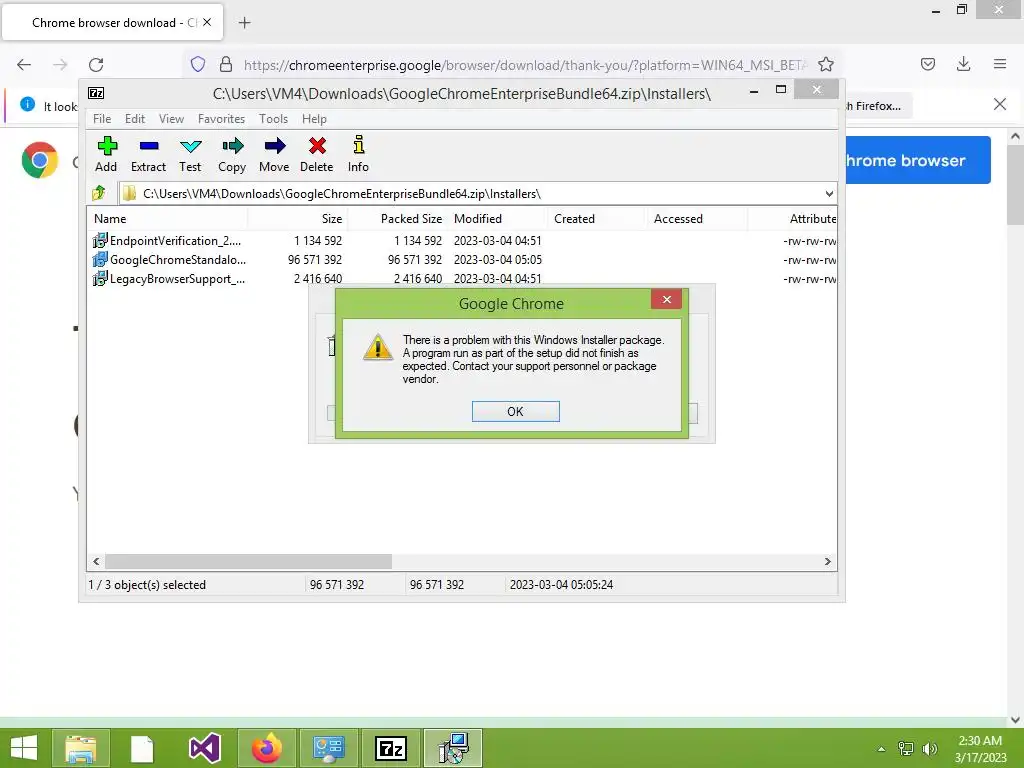Click the red Delete icon
This screenshot has height=768, width=1024.
[317, 146]
